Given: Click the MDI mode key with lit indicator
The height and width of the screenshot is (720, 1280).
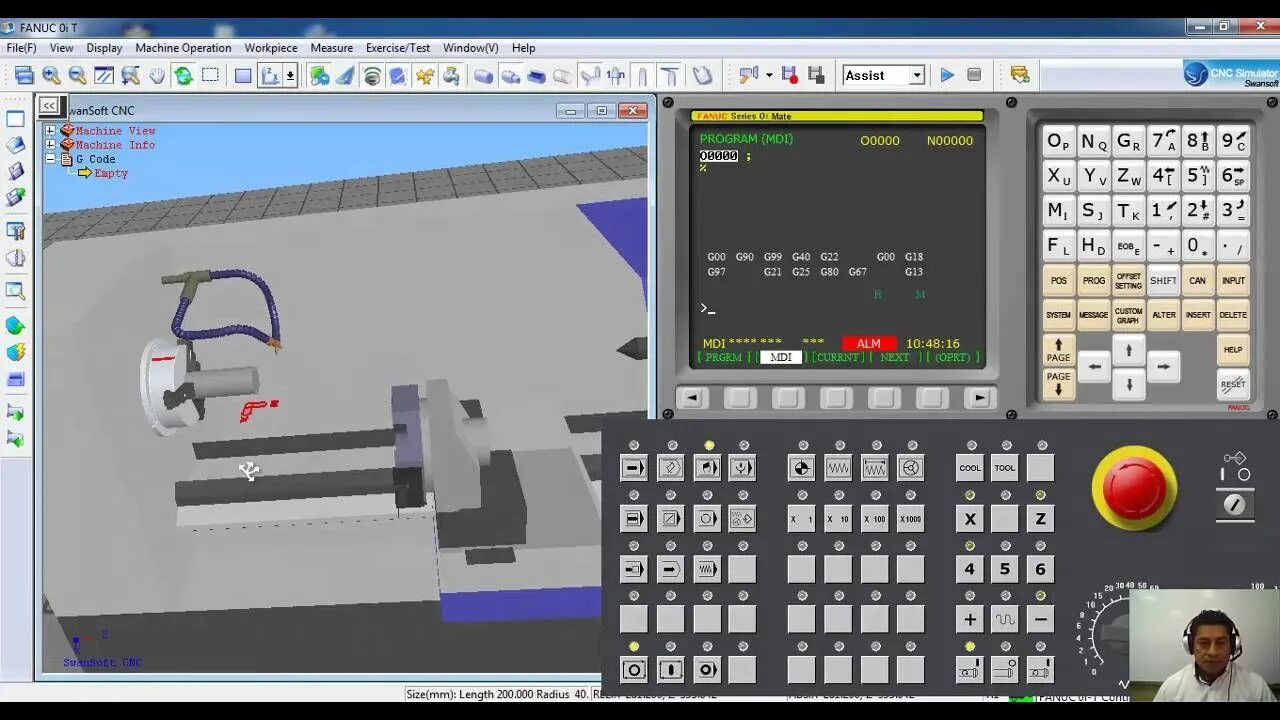Looking at the screenshot, I should click(707, 468).
